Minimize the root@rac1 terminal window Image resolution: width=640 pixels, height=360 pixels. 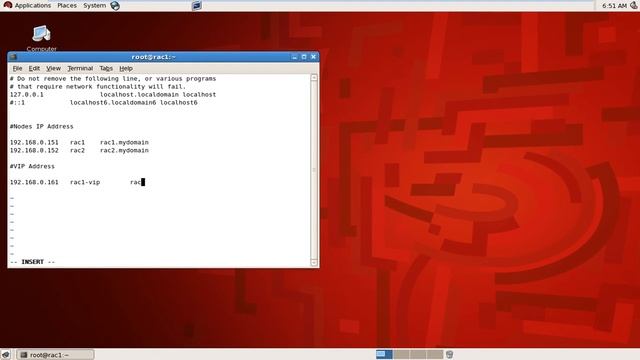point(295,57)
